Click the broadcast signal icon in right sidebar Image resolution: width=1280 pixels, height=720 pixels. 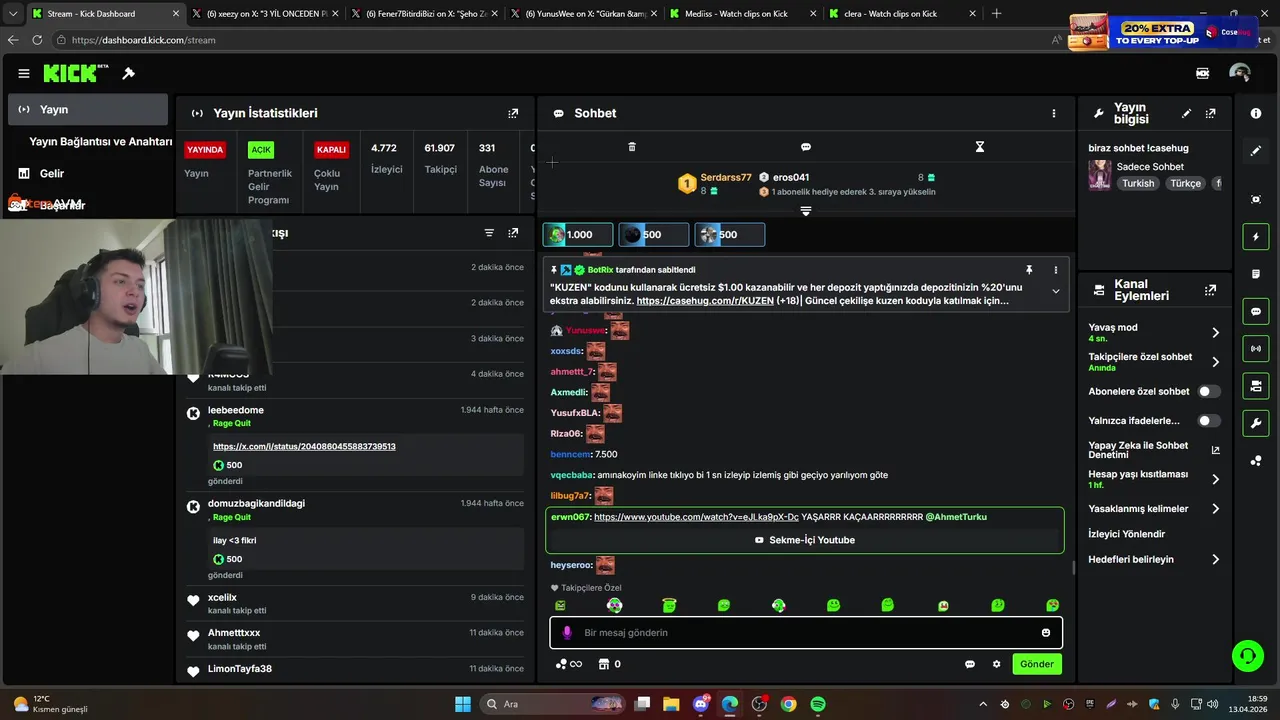(1256, 348)
